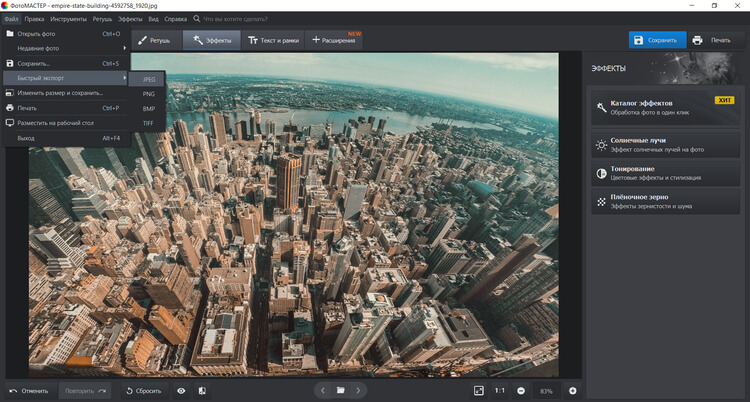Select JPEG in quick export submenu
Viewport: 750px width, 402px height.
(149, 78)
